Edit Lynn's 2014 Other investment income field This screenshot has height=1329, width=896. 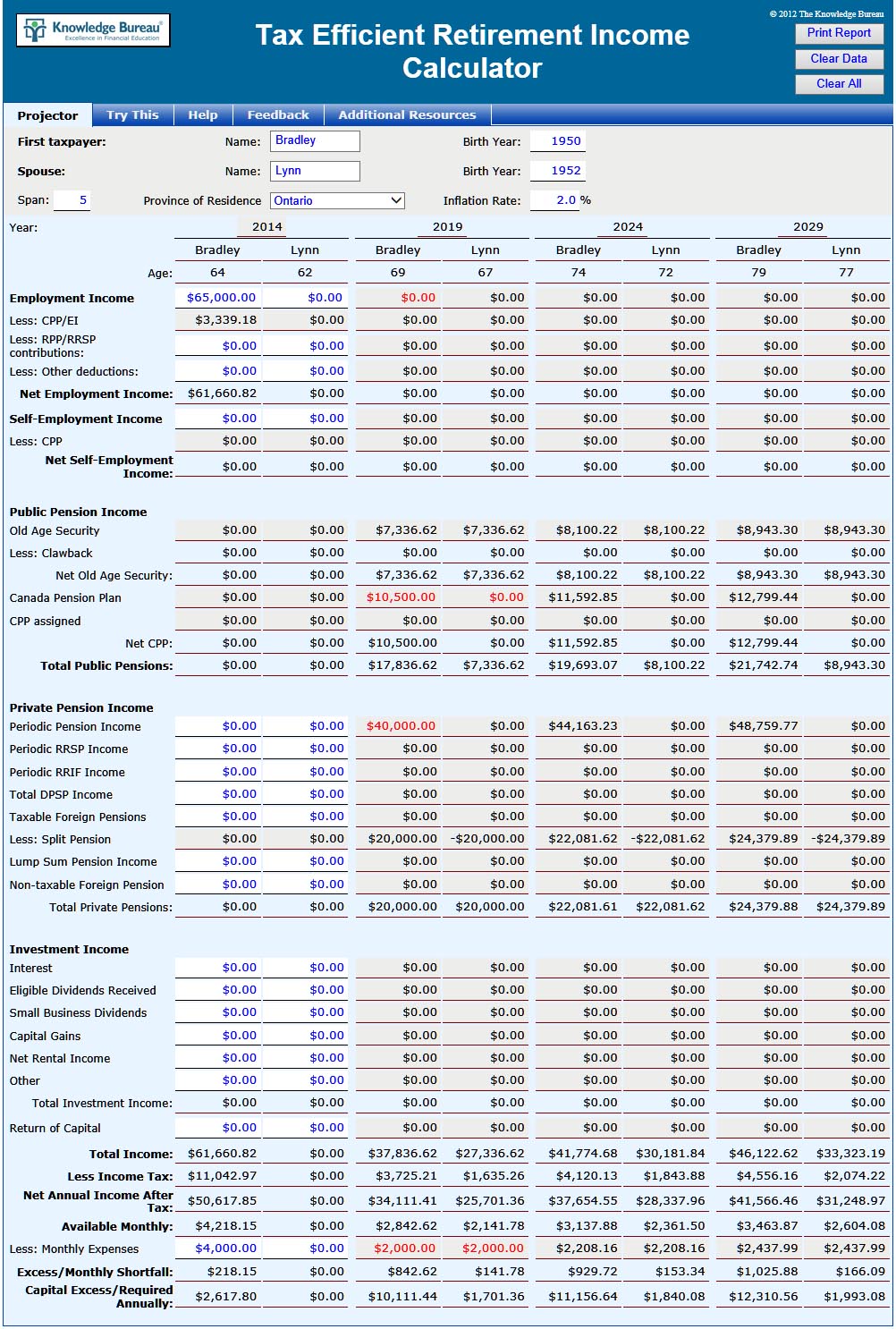click(306, 1080)
